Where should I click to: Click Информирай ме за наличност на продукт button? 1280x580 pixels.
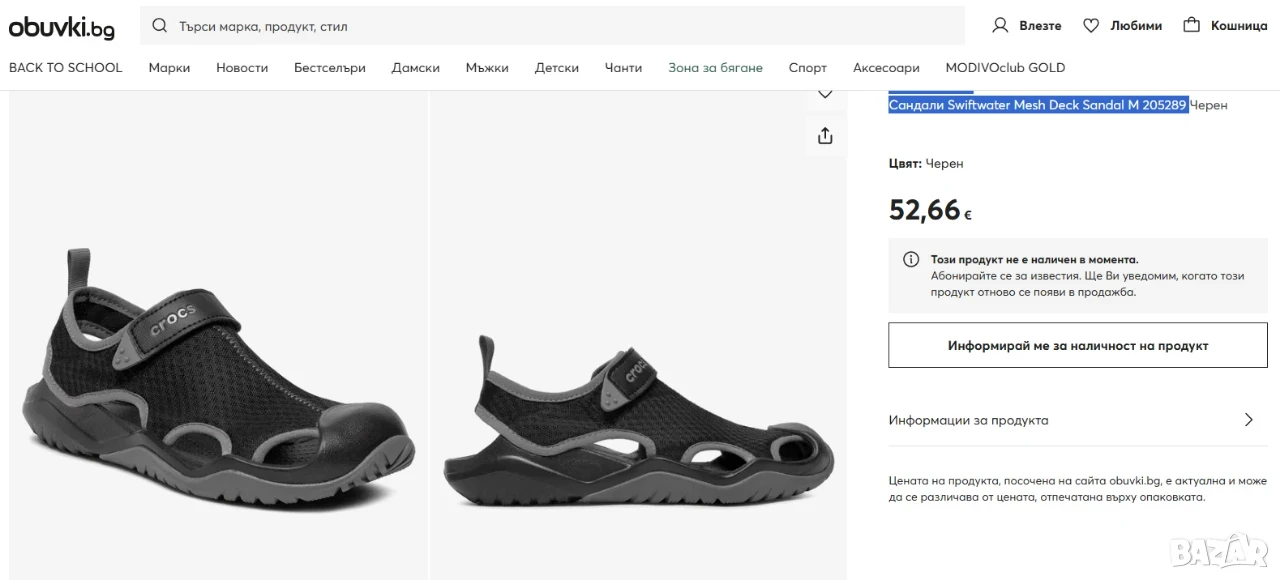click(1078, 346)
